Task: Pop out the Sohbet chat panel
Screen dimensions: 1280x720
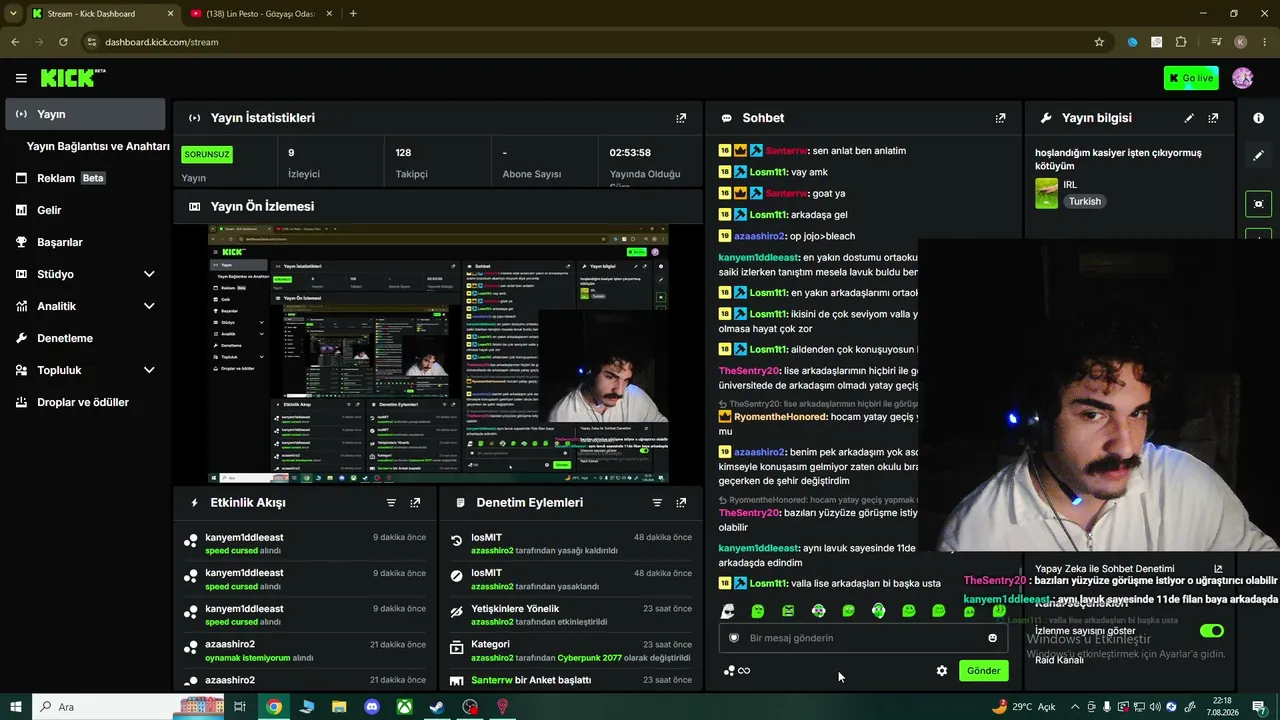Action: pos(1000,118)
